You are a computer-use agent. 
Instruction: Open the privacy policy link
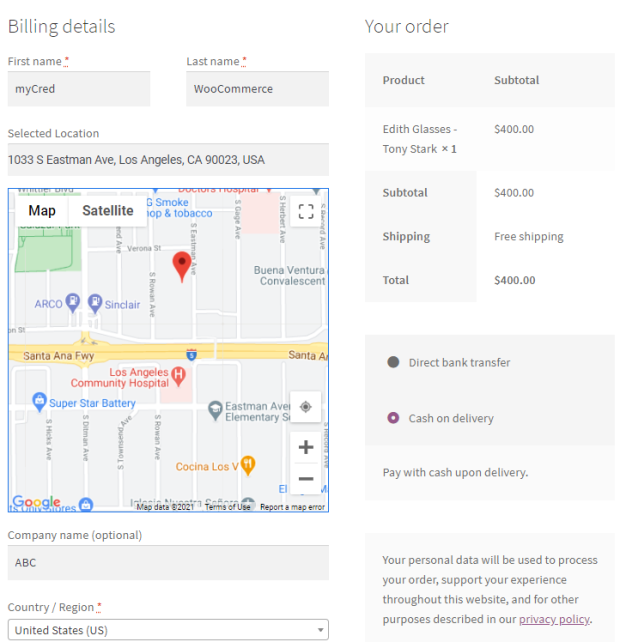tap(554, 619)
